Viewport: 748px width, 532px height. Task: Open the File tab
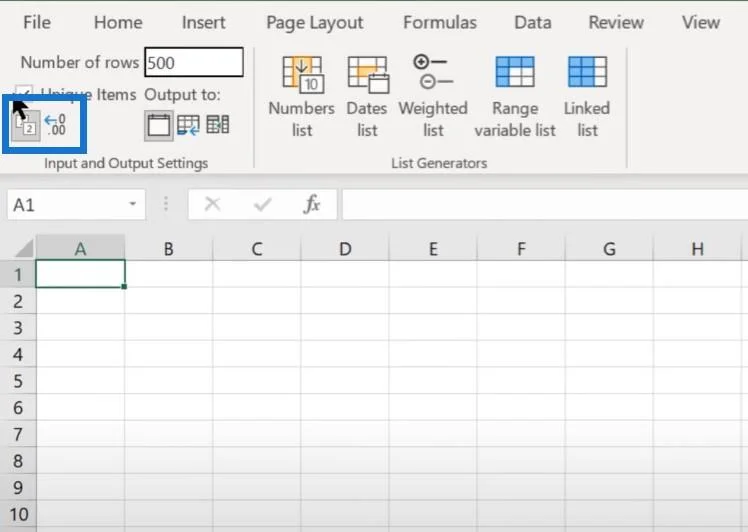(x=37, y=22)
